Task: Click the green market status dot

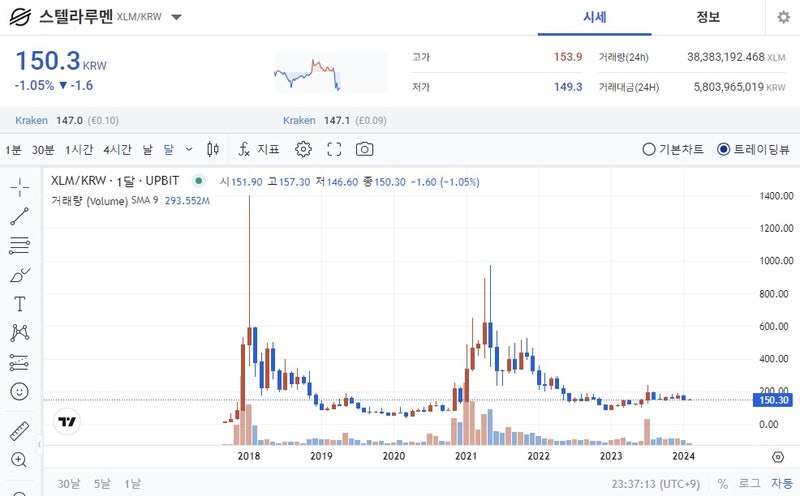Action: coord(198,180)
